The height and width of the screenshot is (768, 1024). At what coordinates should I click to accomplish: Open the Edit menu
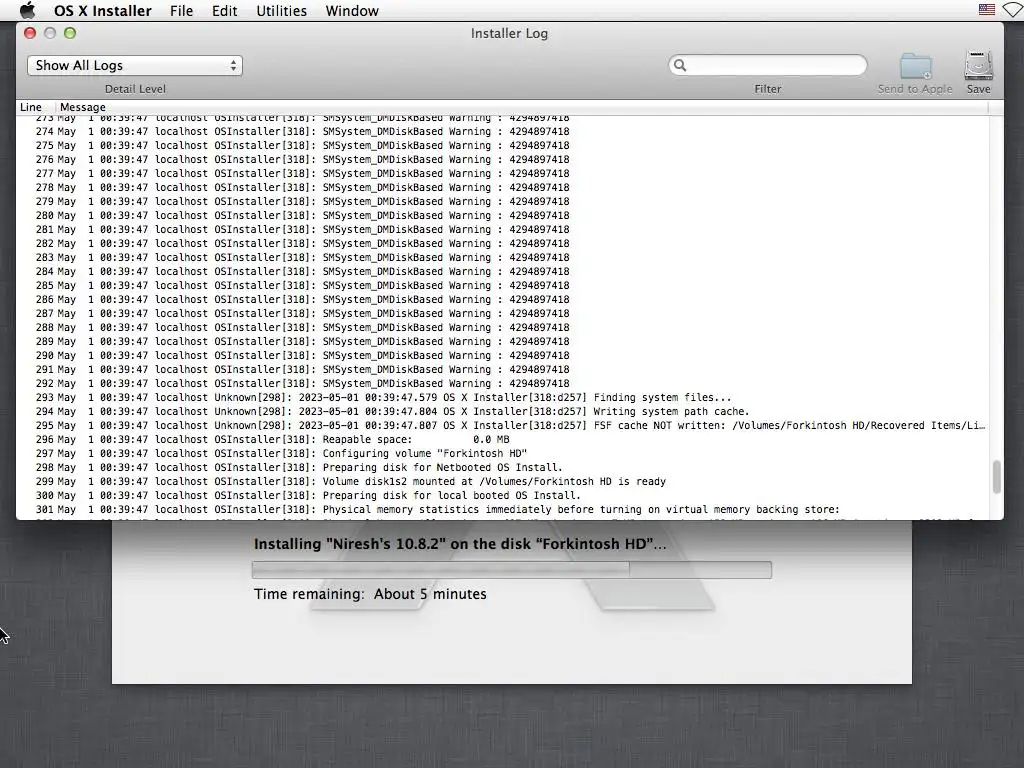pyautogui.click(x=224, y=10)
